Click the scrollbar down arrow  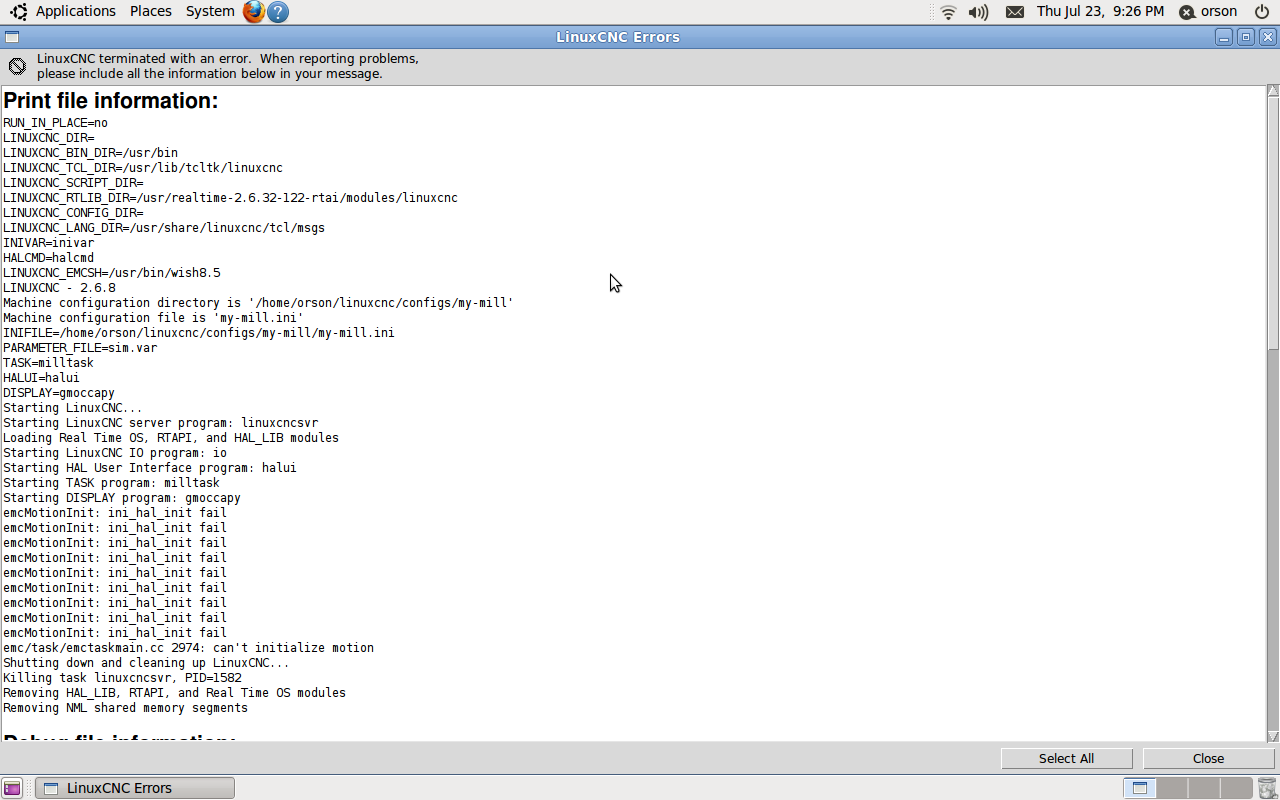1273,736
